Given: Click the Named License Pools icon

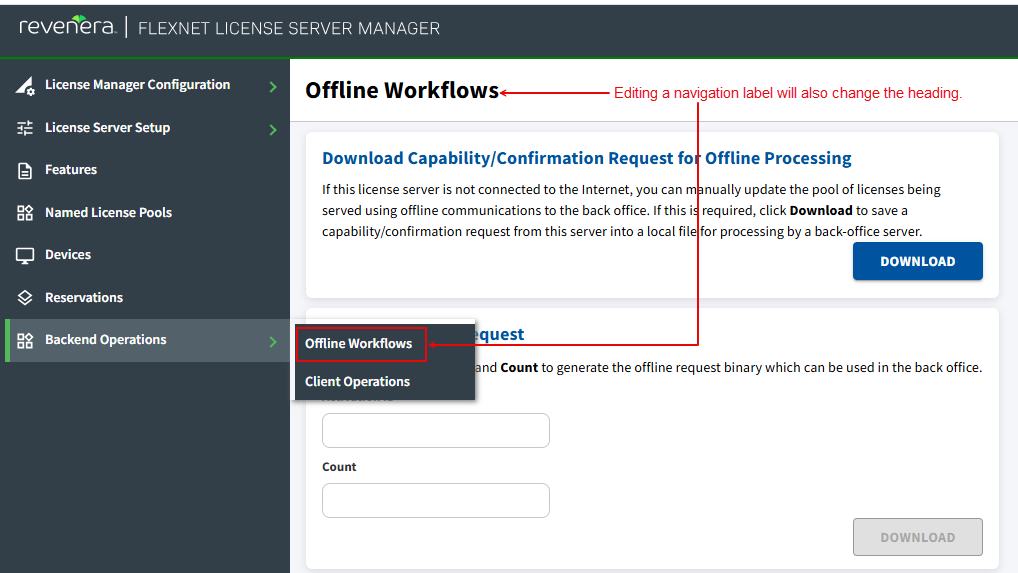Looking at the screenshot, I should pos(25,213).
